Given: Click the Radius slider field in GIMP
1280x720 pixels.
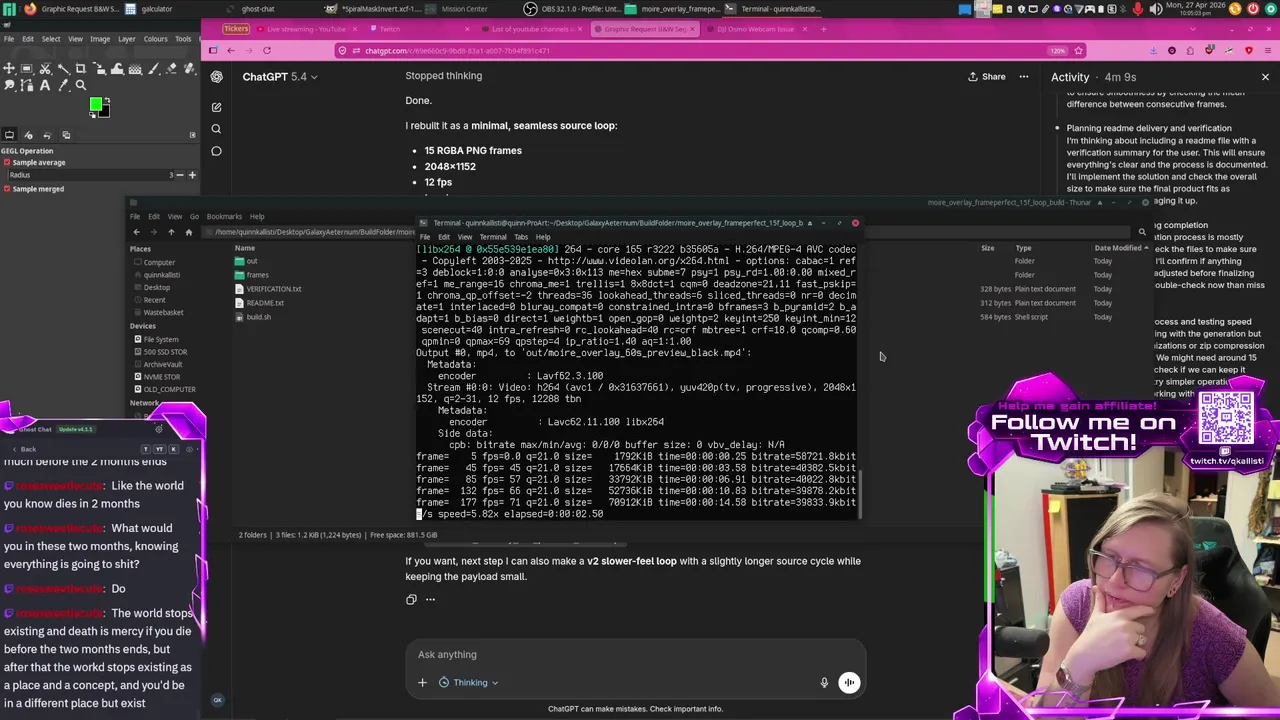Looking at the screenshot, I should [x=90, y=175].
